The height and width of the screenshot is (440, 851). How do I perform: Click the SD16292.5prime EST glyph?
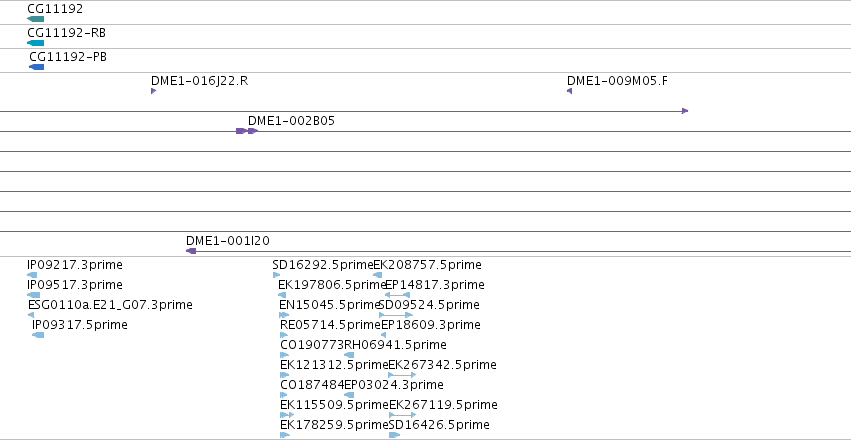tap(276, 275)
